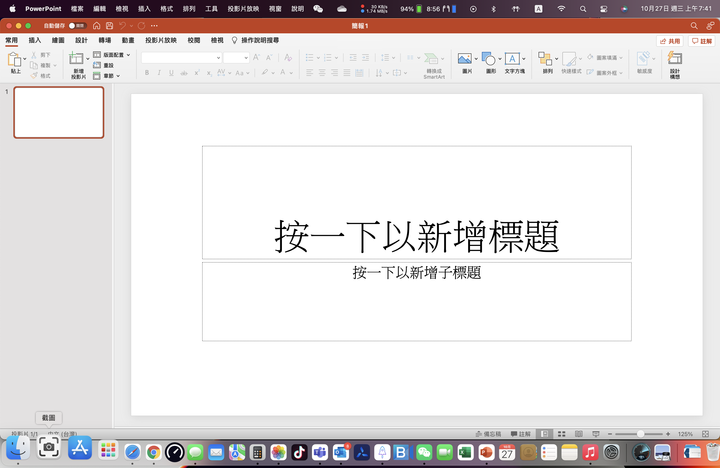Click the Reset (重設) slide button

104,65
